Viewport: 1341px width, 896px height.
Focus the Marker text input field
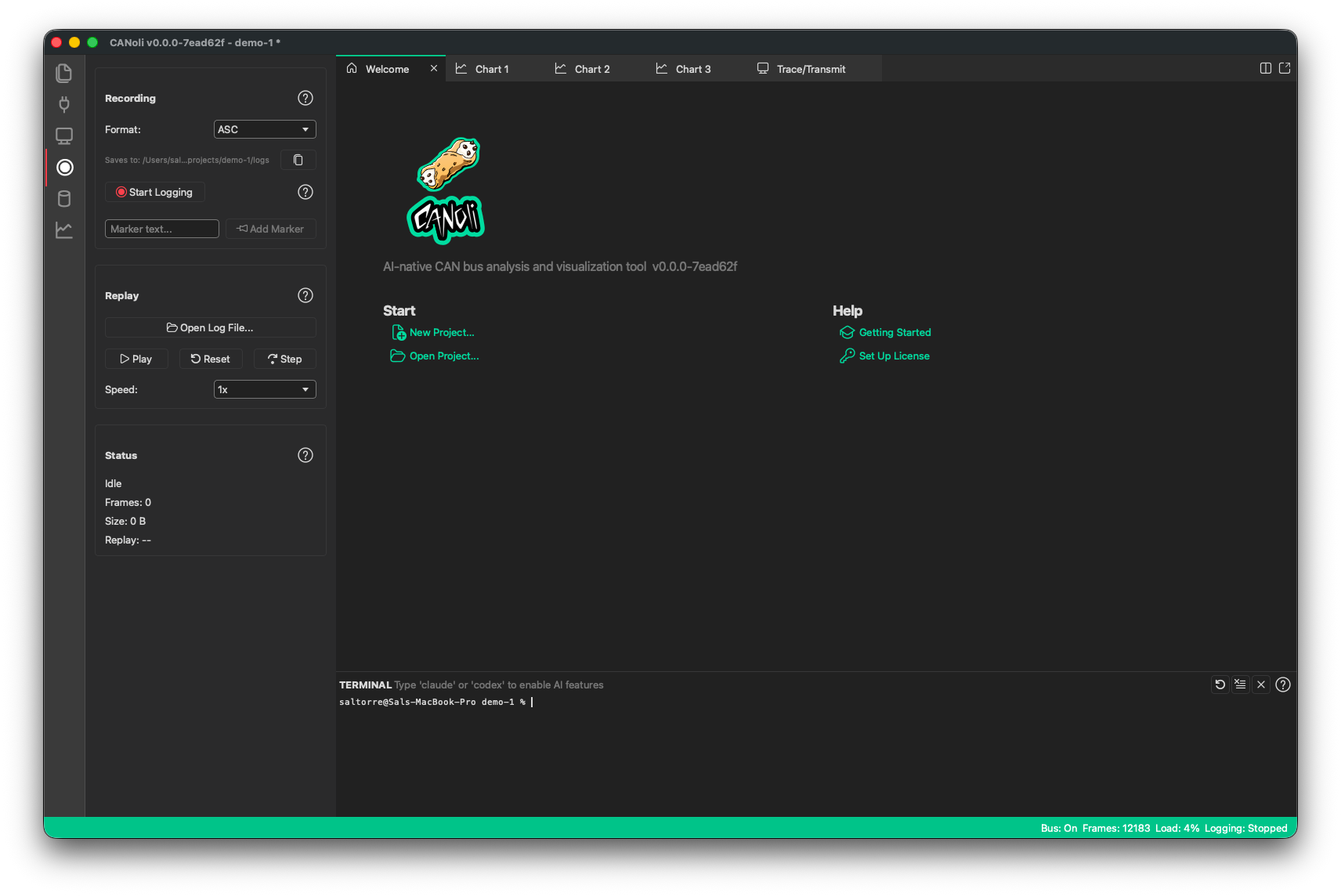click(x=162, y=229)
